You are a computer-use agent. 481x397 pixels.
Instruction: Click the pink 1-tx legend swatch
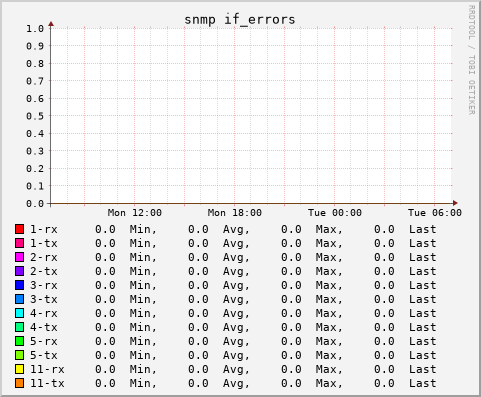20,243
